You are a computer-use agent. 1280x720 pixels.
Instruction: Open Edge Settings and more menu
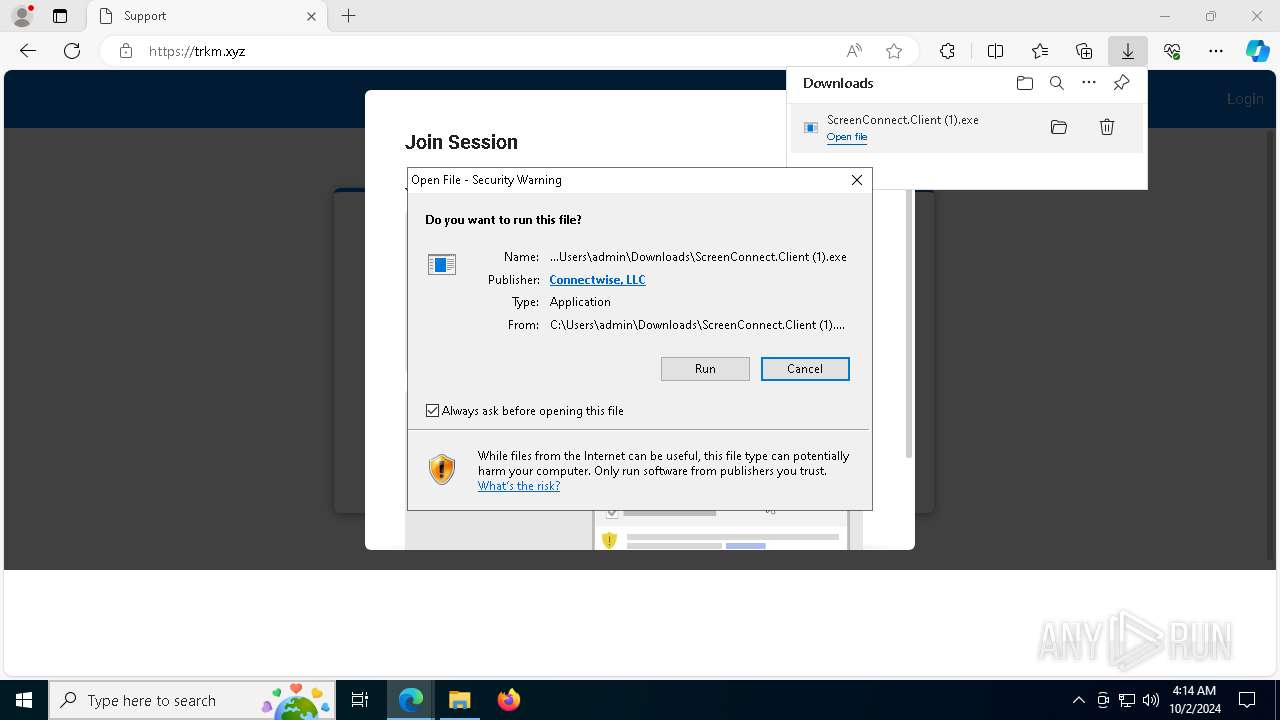[x=1216, y=51]
